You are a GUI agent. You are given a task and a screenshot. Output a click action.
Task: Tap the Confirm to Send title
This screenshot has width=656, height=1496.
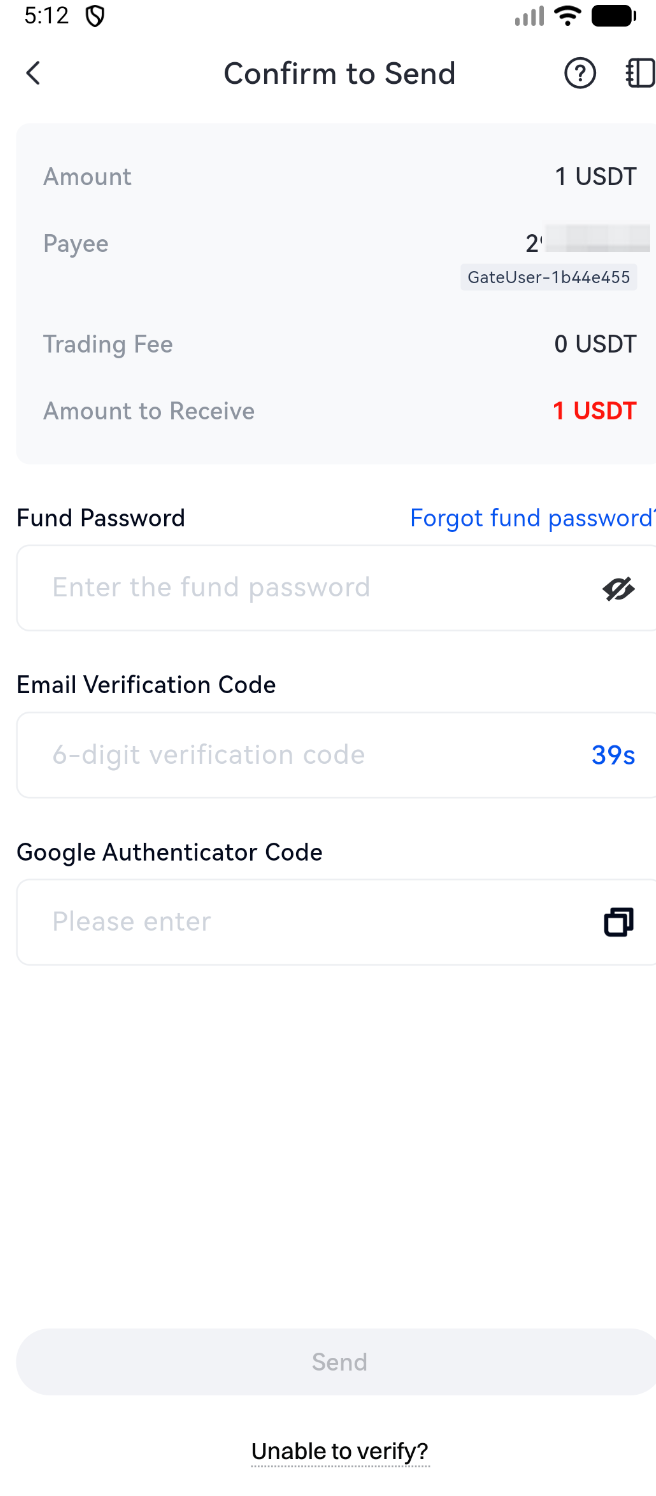click(x=339, y=73)
